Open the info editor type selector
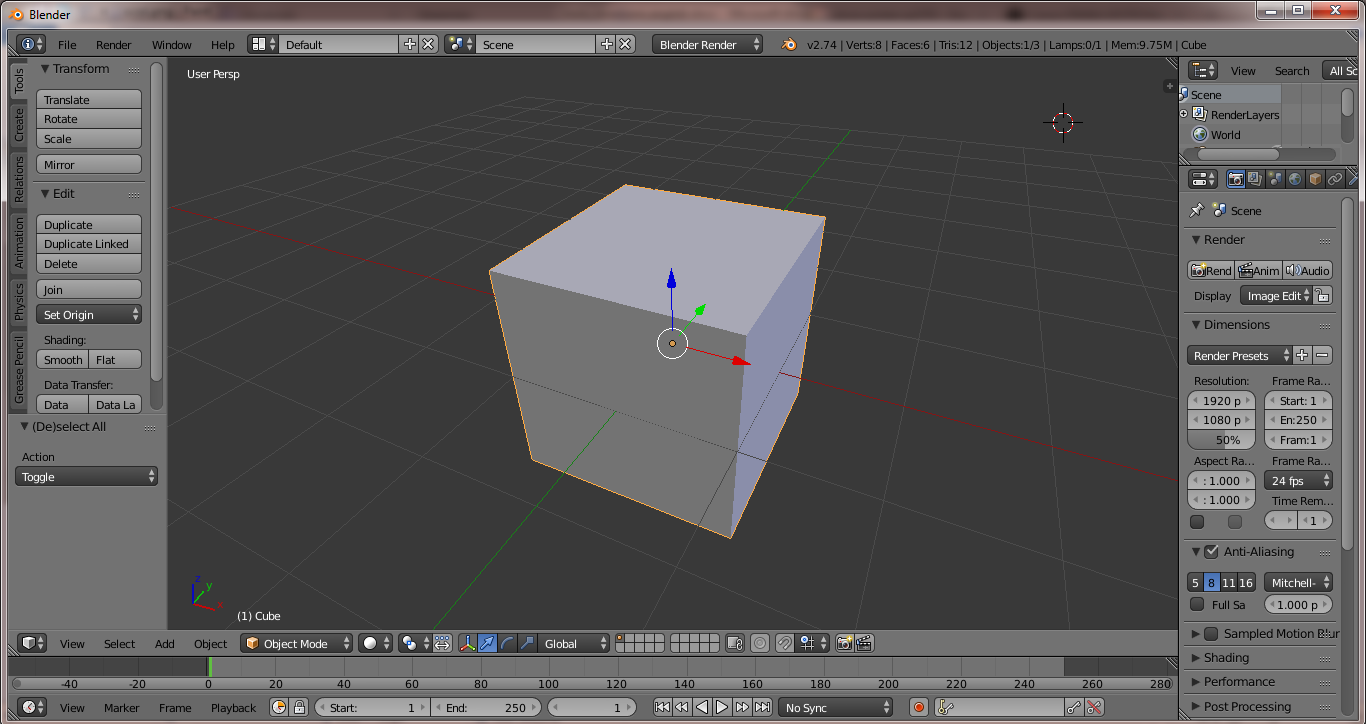 click(31, 44)
